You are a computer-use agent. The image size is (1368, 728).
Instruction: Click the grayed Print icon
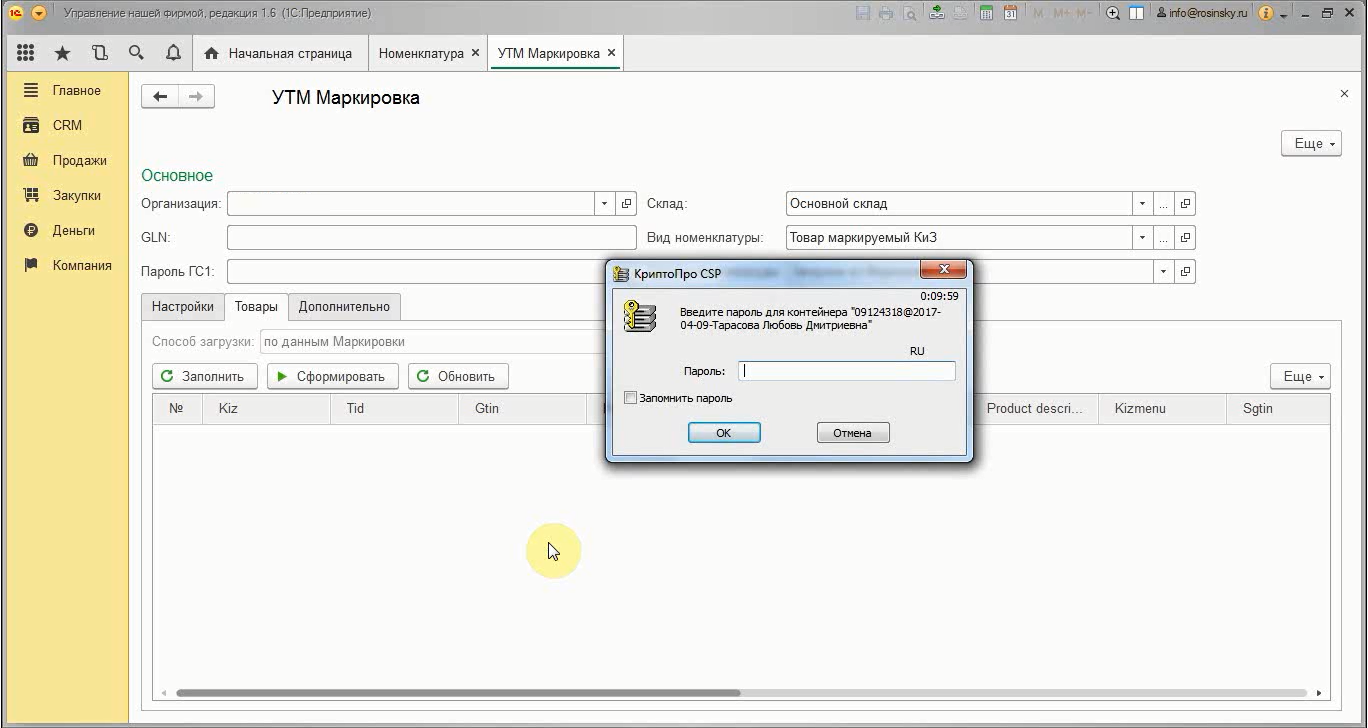886,13
